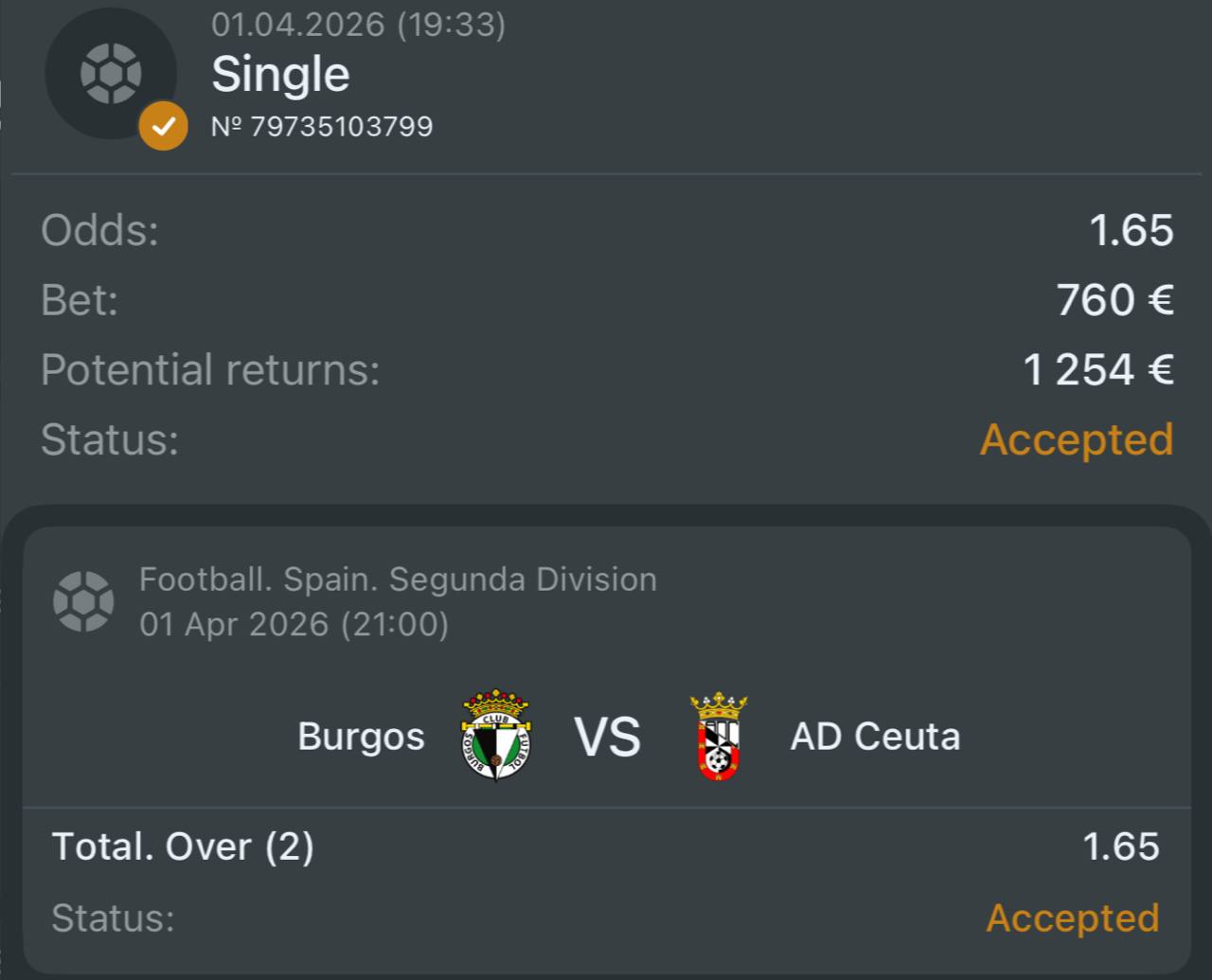Click the "Single" bet type heading

pos(280,74)
